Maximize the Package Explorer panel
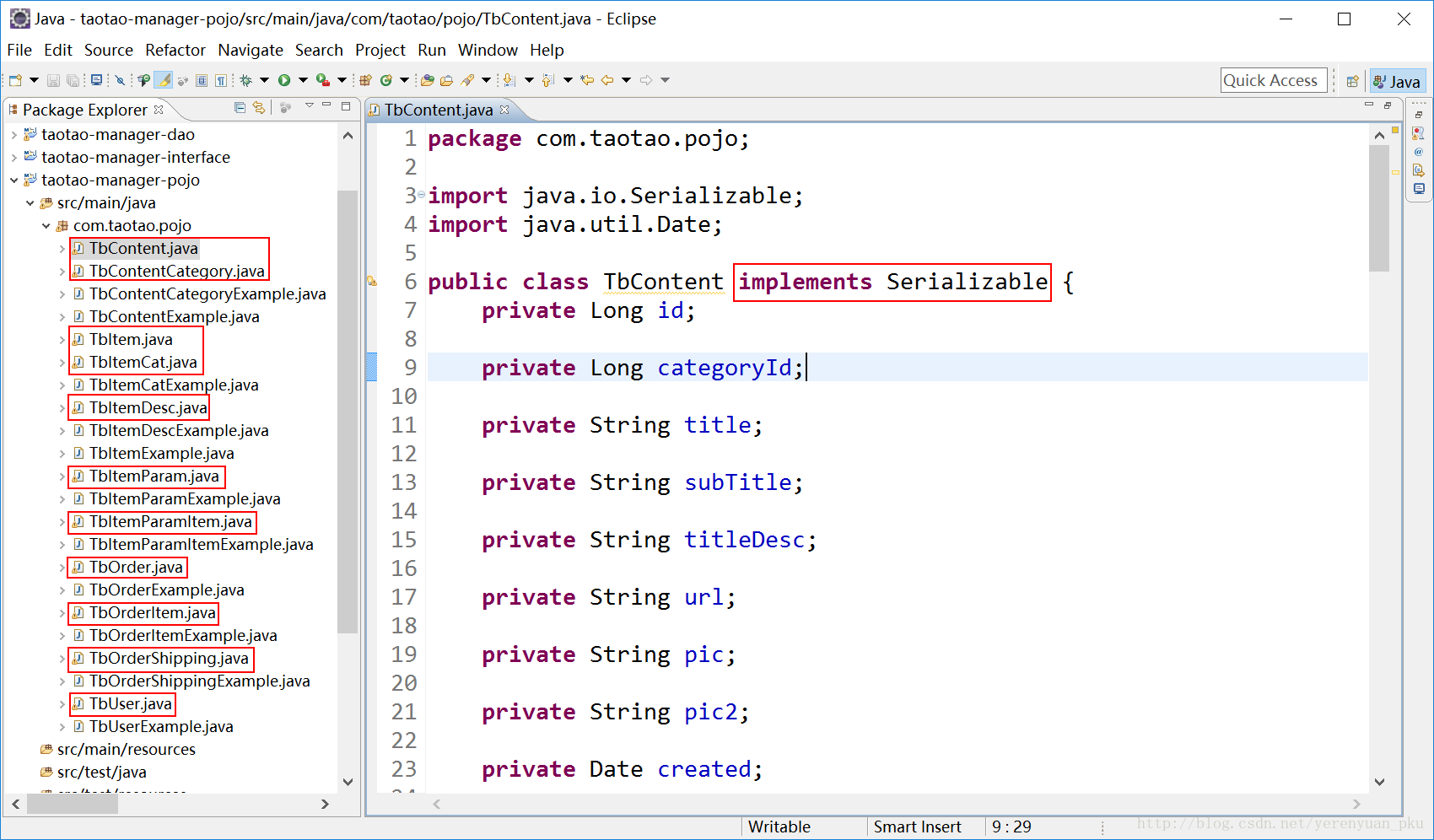The width and height of the screenshot is (1434, 840). pyautogui.click(x=346, y=105)
